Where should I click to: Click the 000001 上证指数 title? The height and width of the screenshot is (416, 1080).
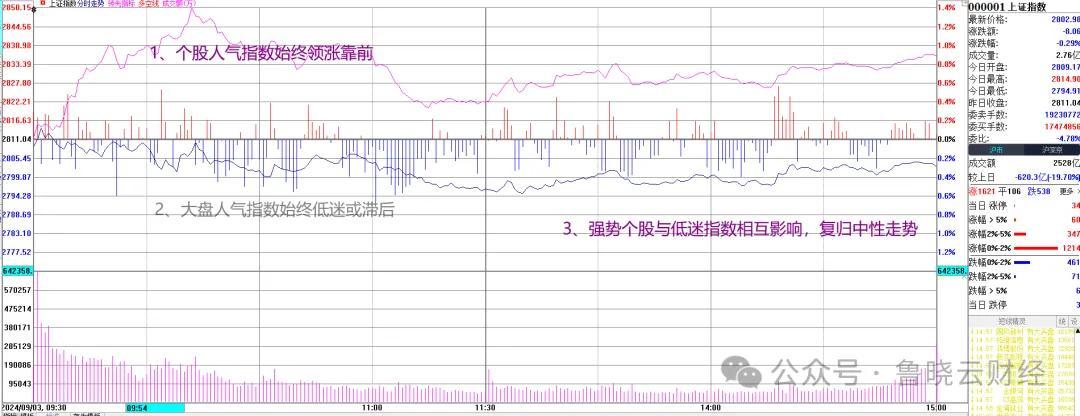tap(1001, 6)
